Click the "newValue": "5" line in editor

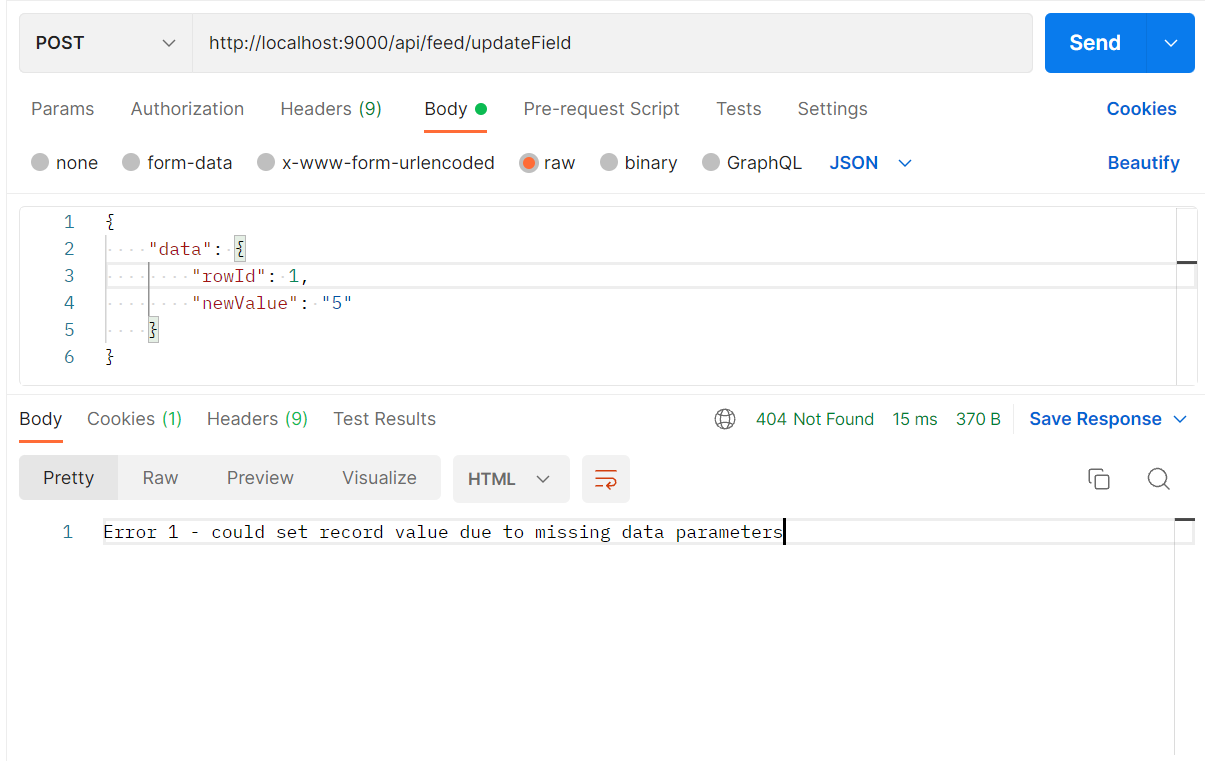[272, 303]
